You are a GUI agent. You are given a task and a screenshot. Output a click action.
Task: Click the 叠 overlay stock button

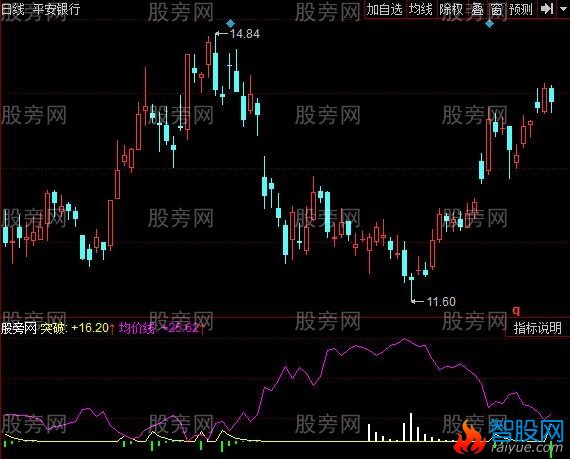pyautogui.click(x=477, y=9)
